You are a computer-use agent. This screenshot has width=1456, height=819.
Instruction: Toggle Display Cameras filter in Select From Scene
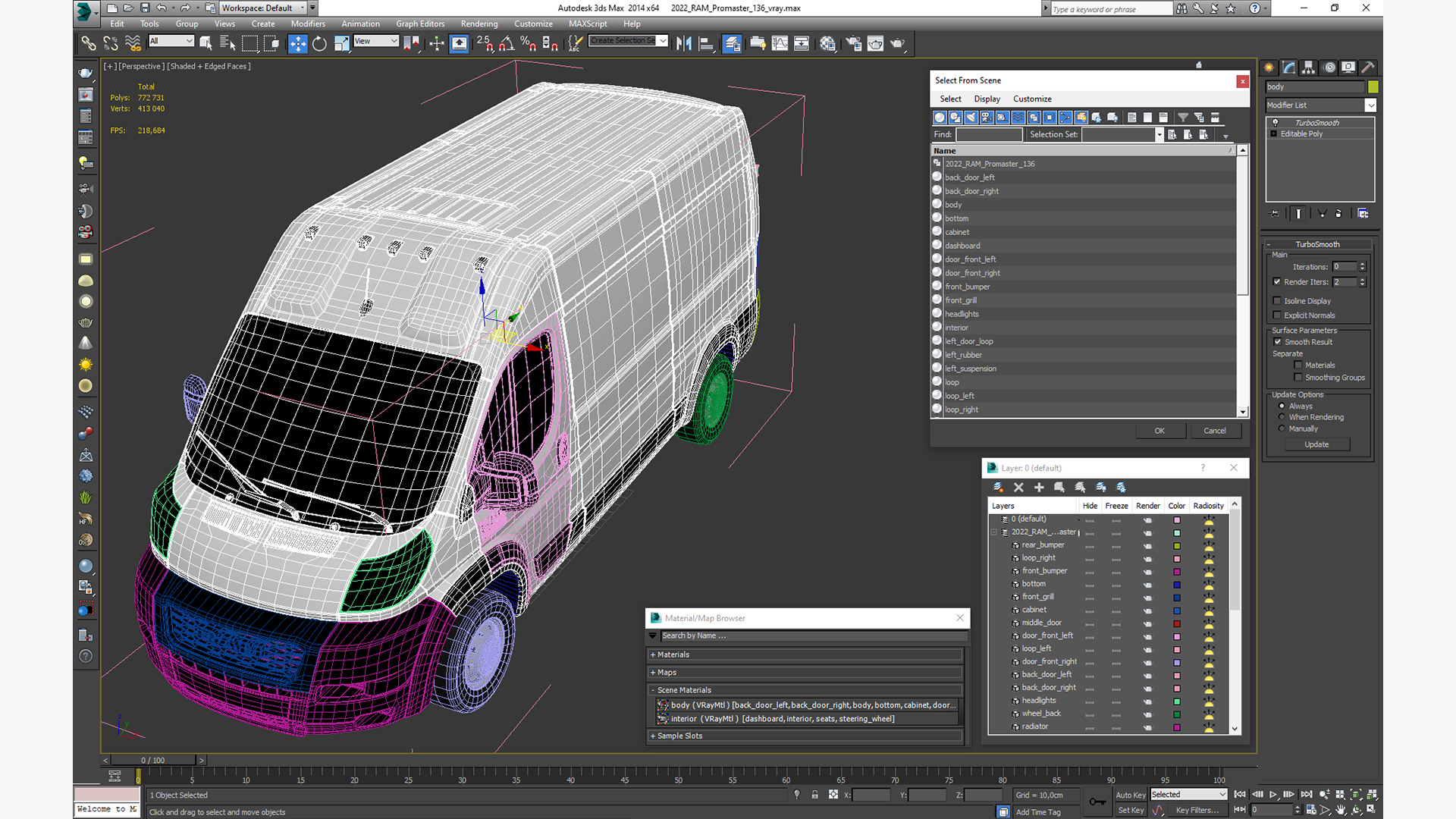(x=987, y=118)
